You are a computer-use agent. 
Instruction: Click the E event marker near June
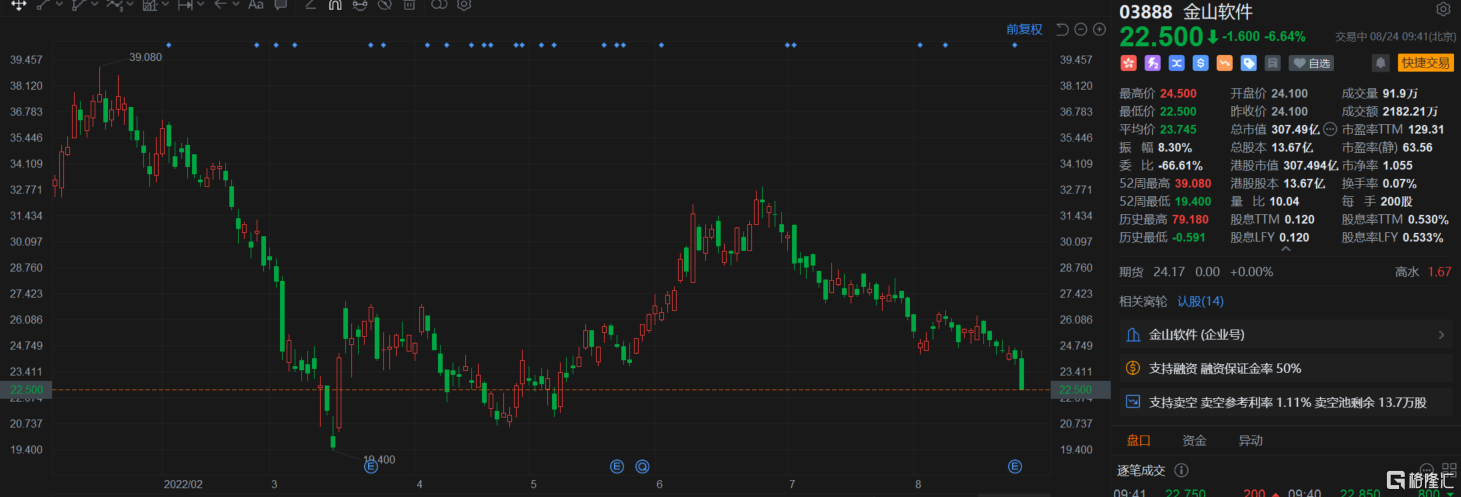point(617,466)
